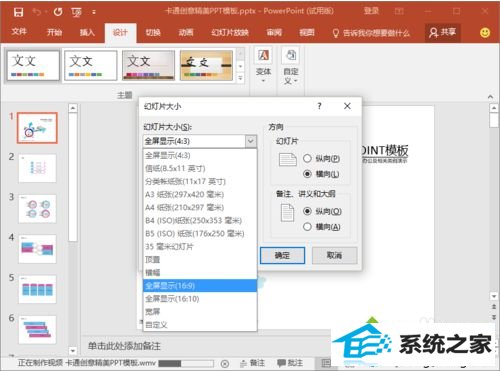Select the second theme thumbnail
The height and width of the screenshot is (371, 500).
(91, 65)
